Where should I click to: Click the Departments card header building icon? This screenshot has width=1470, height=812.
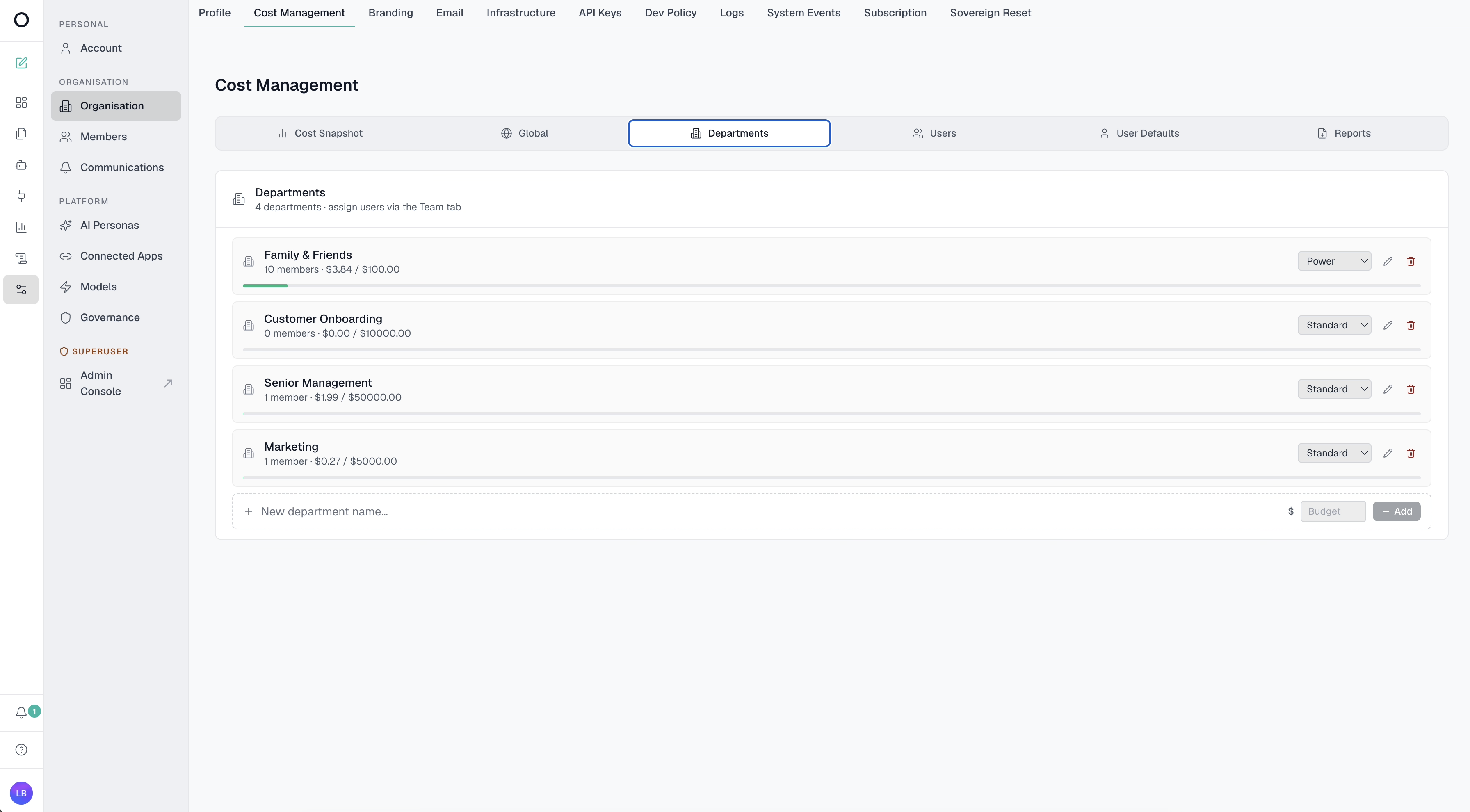tap(239, 199)
